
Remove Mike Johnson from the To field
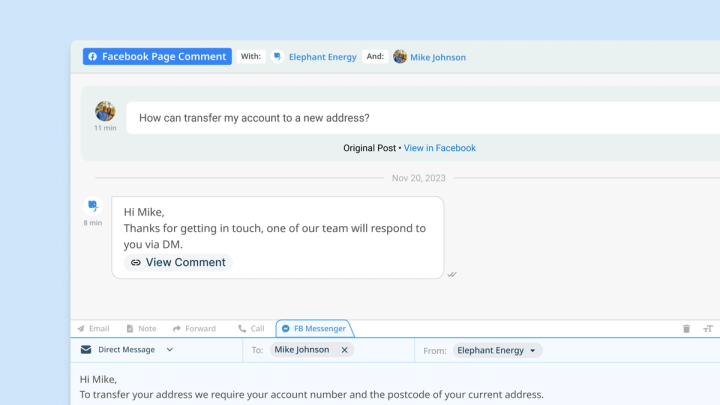(344, 350)
